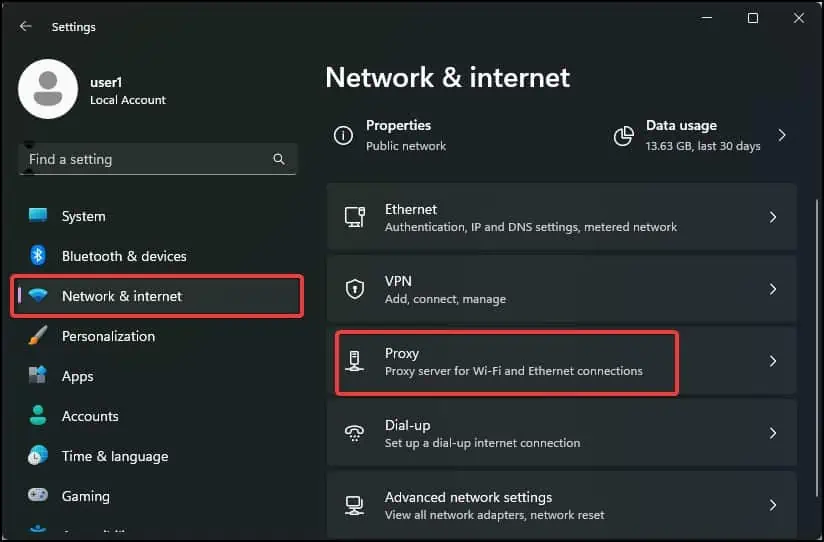Select System in the sidebar
Viewport: 824px width, 542px height.
pos(83,216)
